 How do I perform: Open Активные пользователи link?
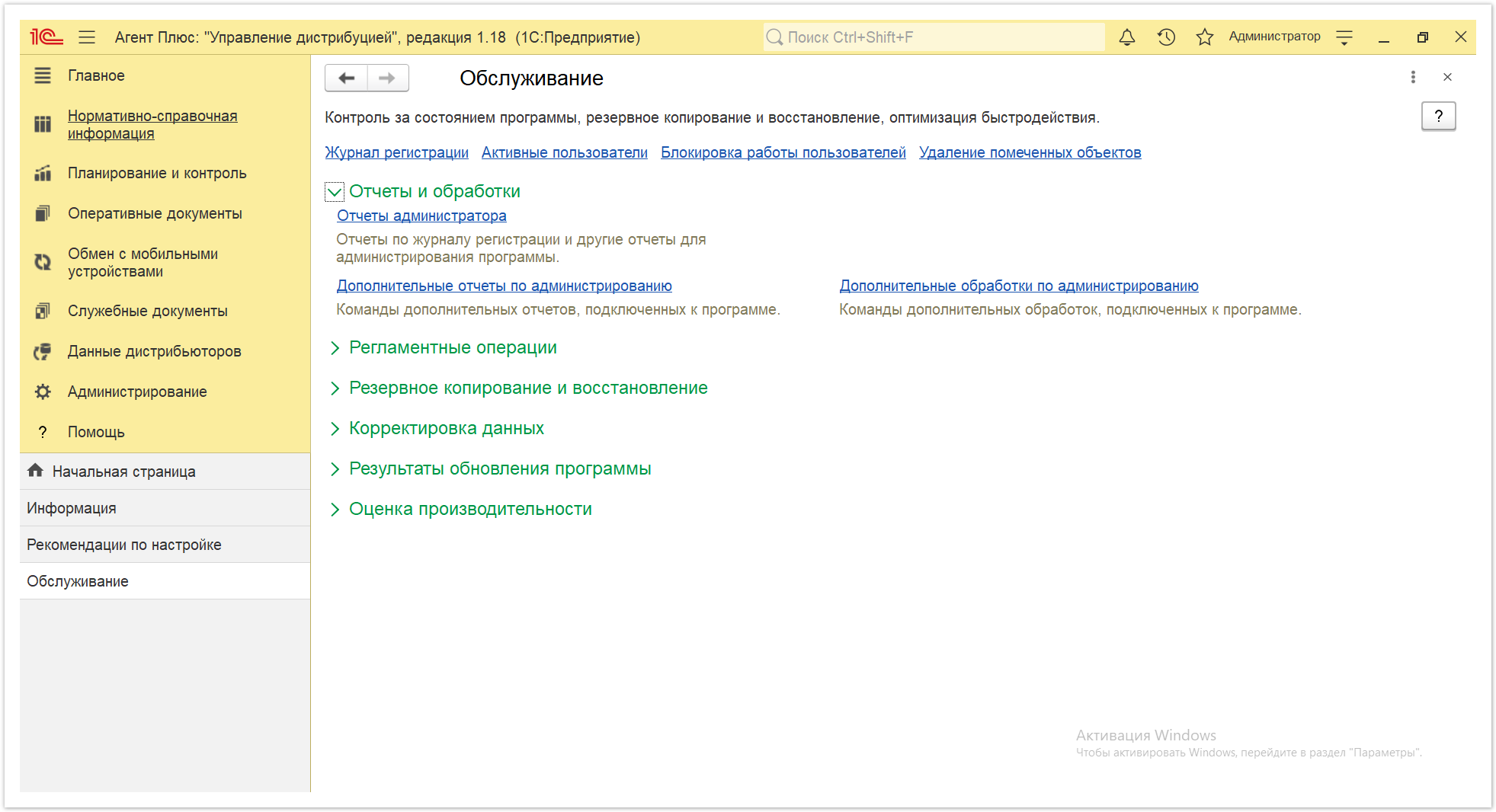[564, 152]
